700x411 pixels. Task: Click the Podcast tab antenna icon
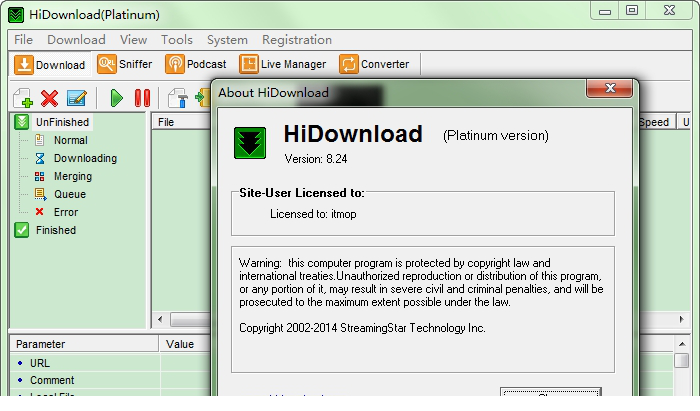pyautogui.click(x=175, y=64)
